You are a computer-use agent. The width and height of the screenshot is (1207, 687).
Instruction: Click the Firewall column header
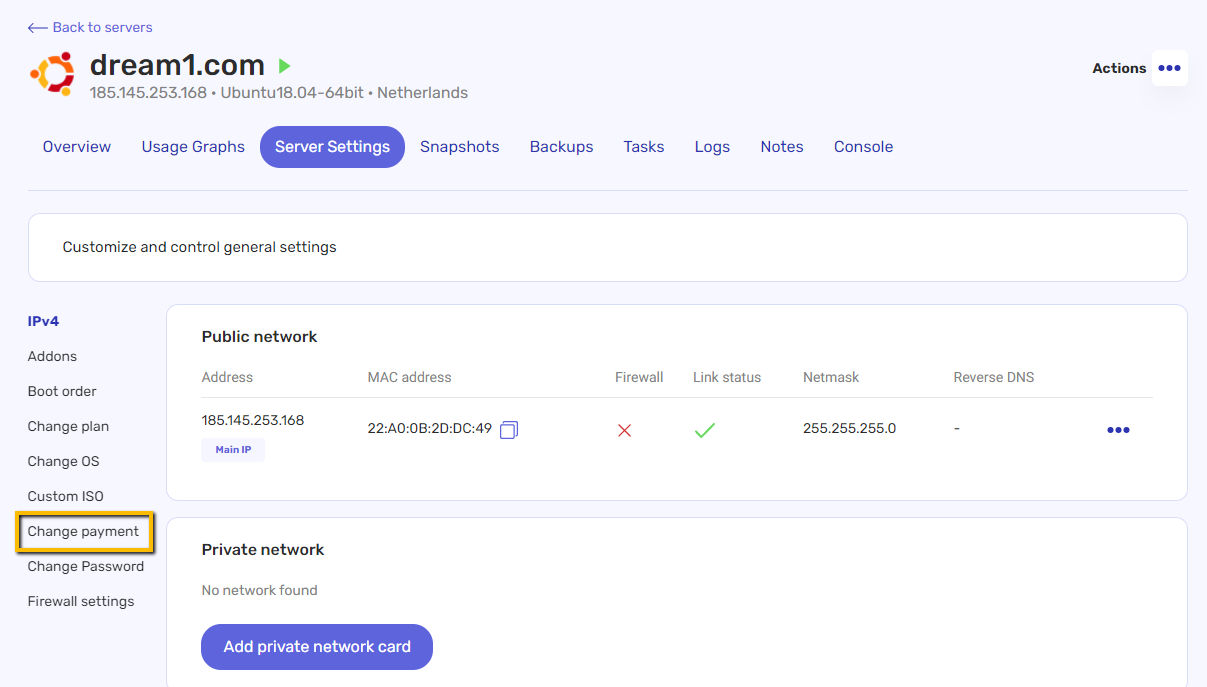(639, 377)
